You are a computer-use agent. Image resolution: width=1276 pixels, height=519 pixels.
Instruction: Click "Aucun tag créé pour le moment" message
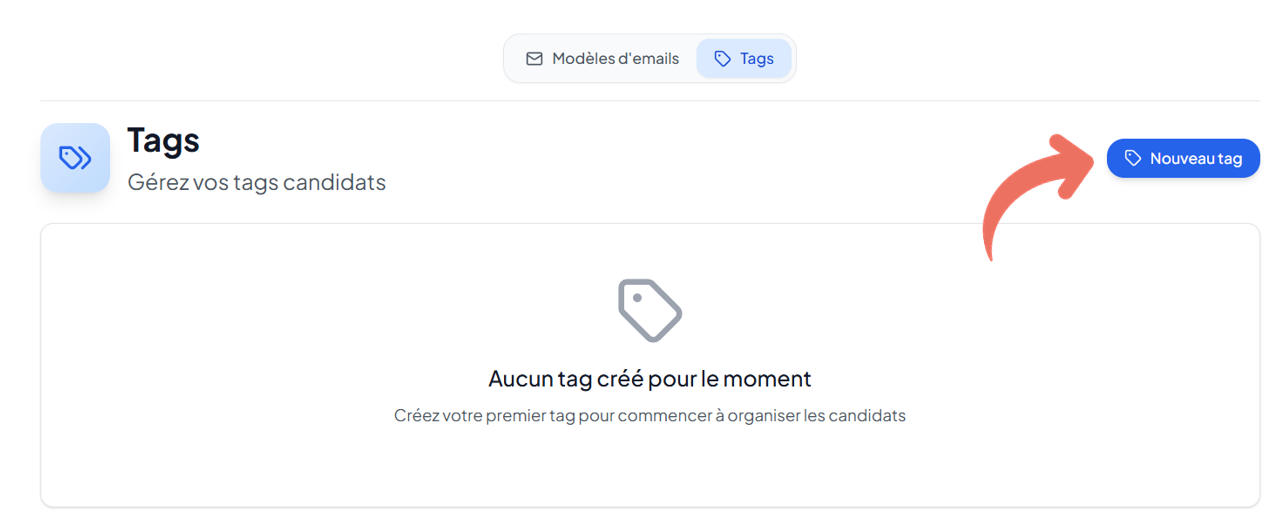650,379
